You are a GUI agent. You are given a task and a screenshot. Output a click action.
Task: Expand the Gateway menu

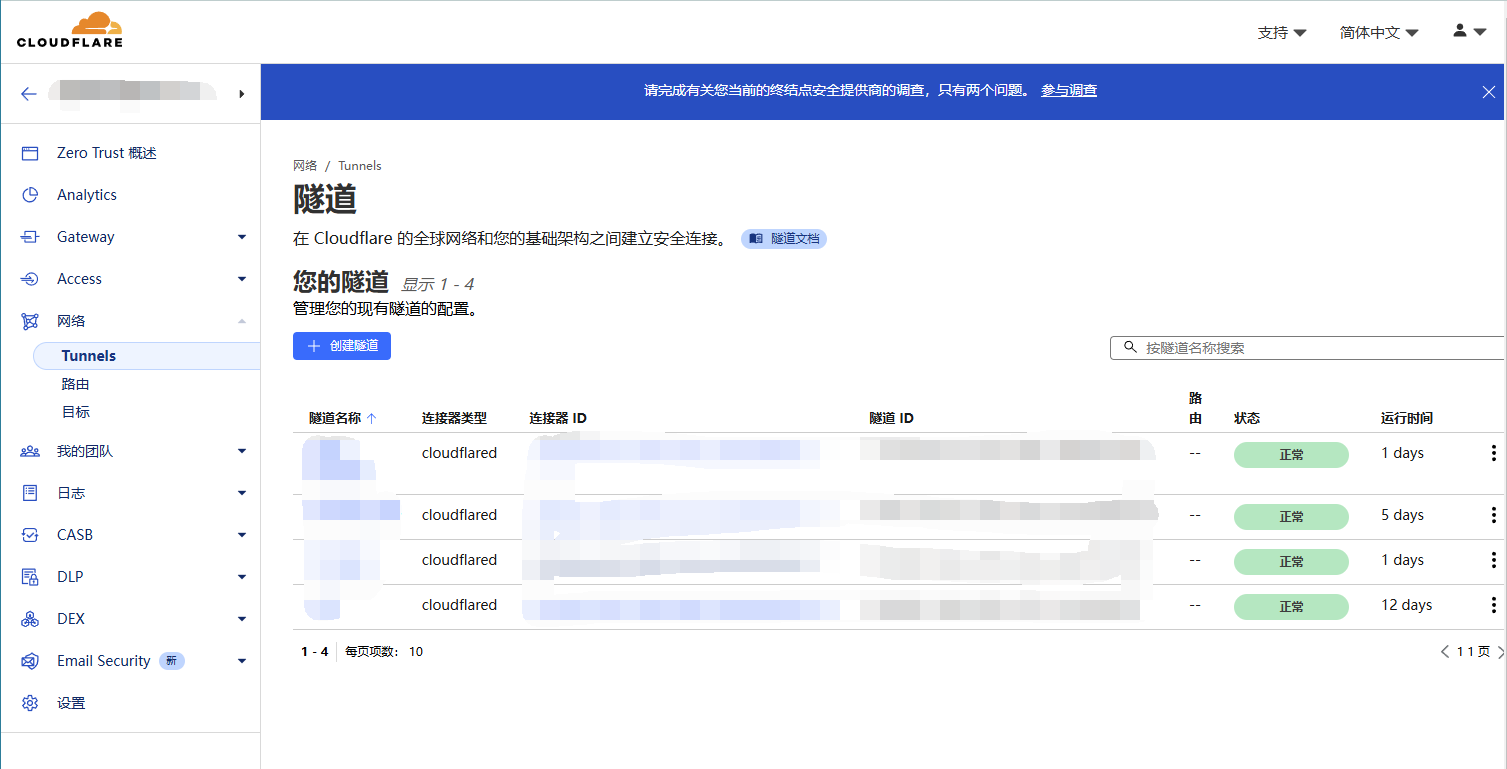click(242, 237)
